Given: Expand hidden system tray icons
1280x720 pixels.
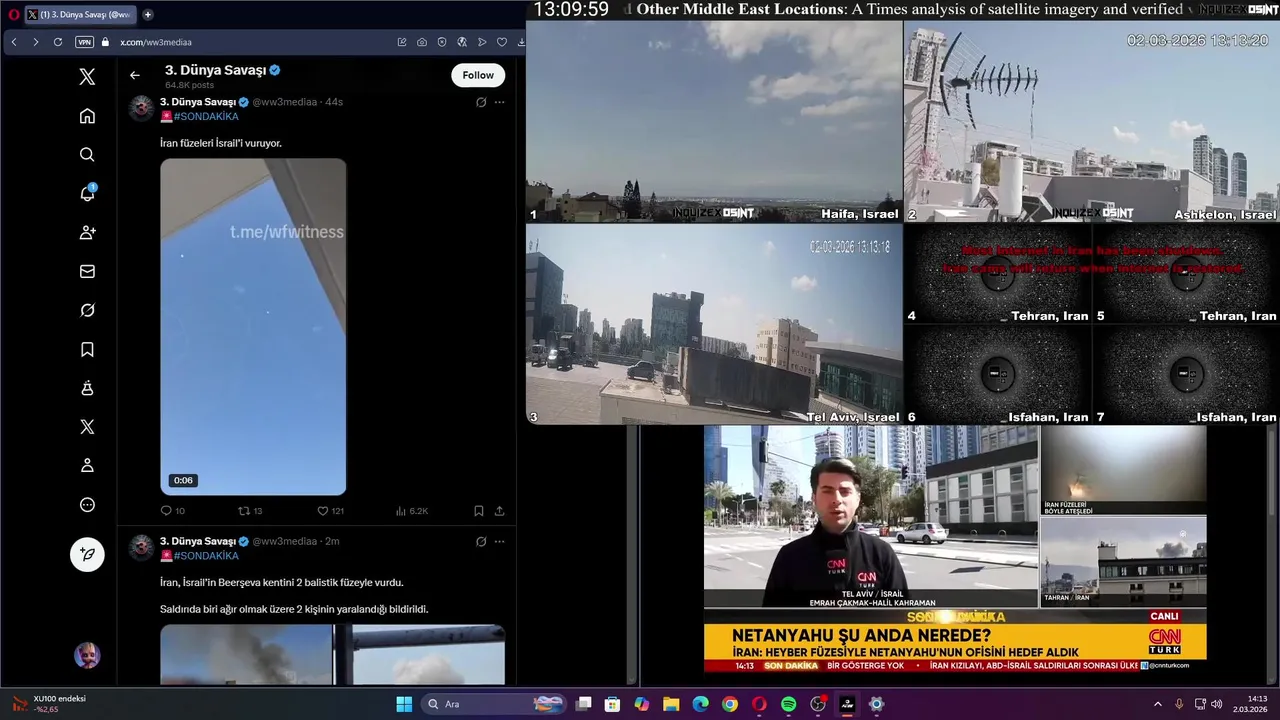Looking at the screenshot, I should tap(1158, 704).
